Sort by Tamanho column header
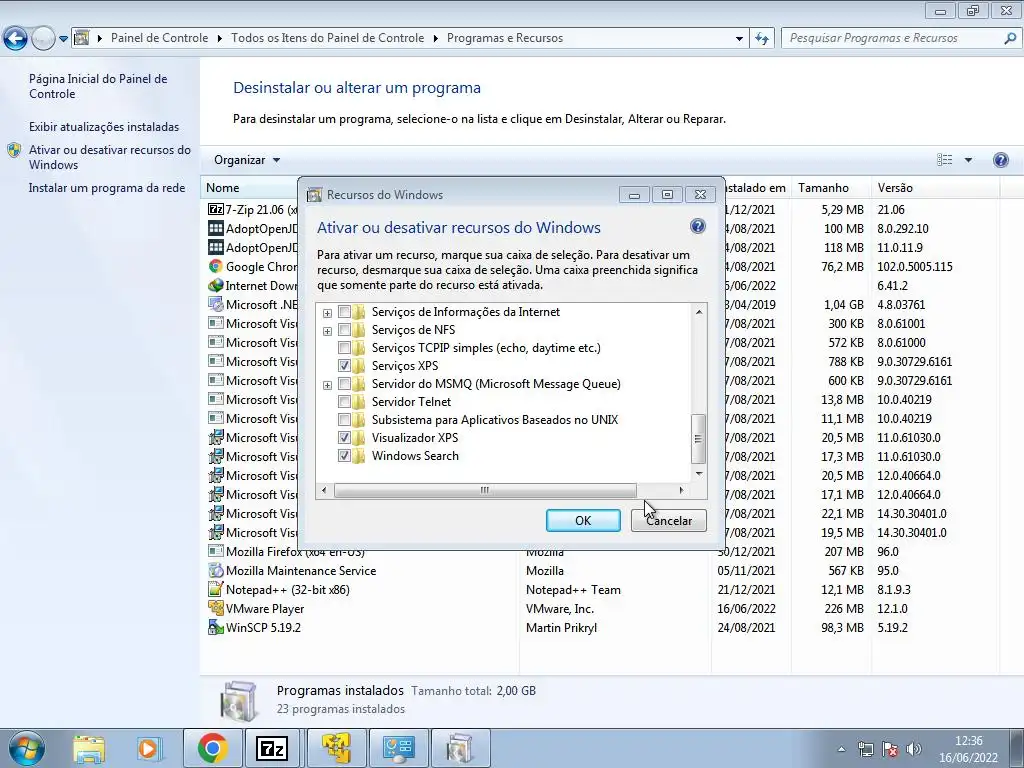 pos(831,188)
